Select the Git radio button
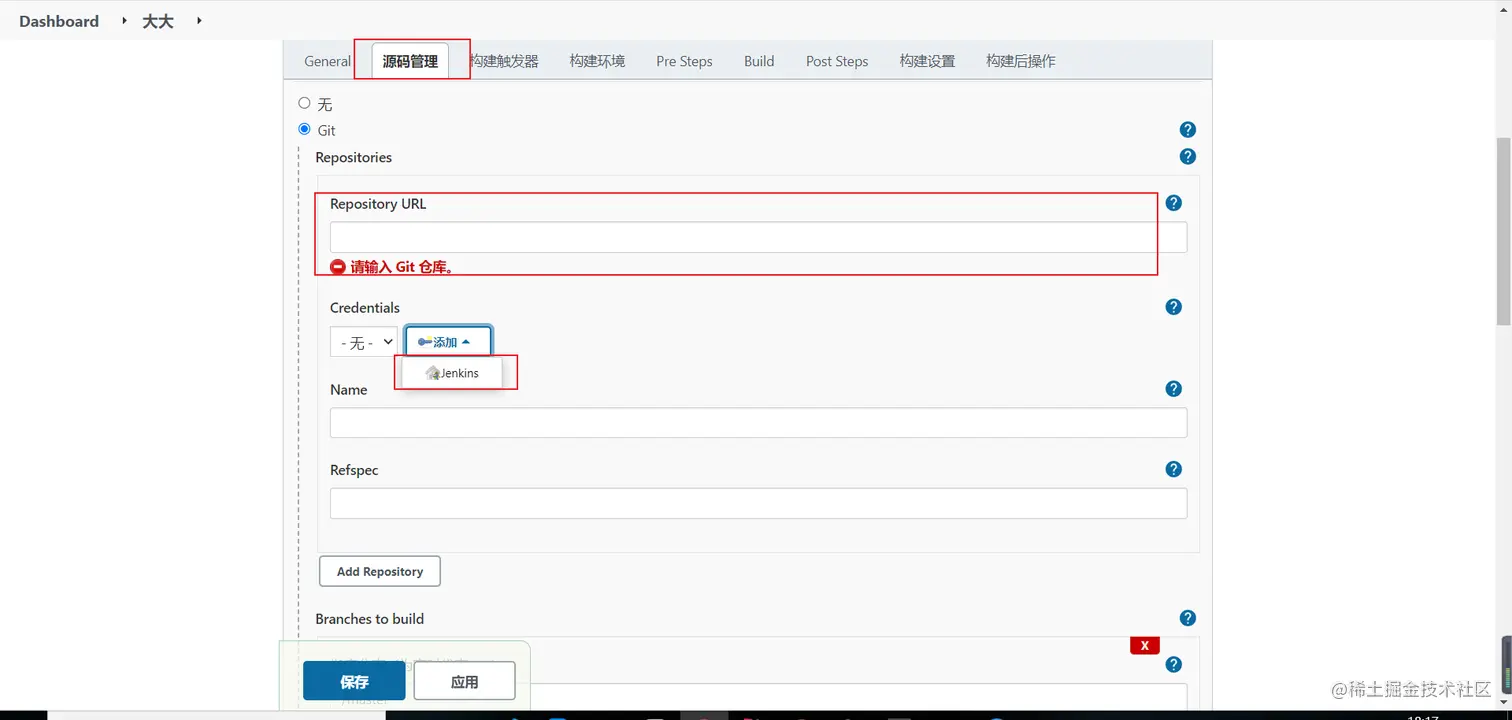The height and width of the screenshot is (720, 1512). tap(304, 129)
